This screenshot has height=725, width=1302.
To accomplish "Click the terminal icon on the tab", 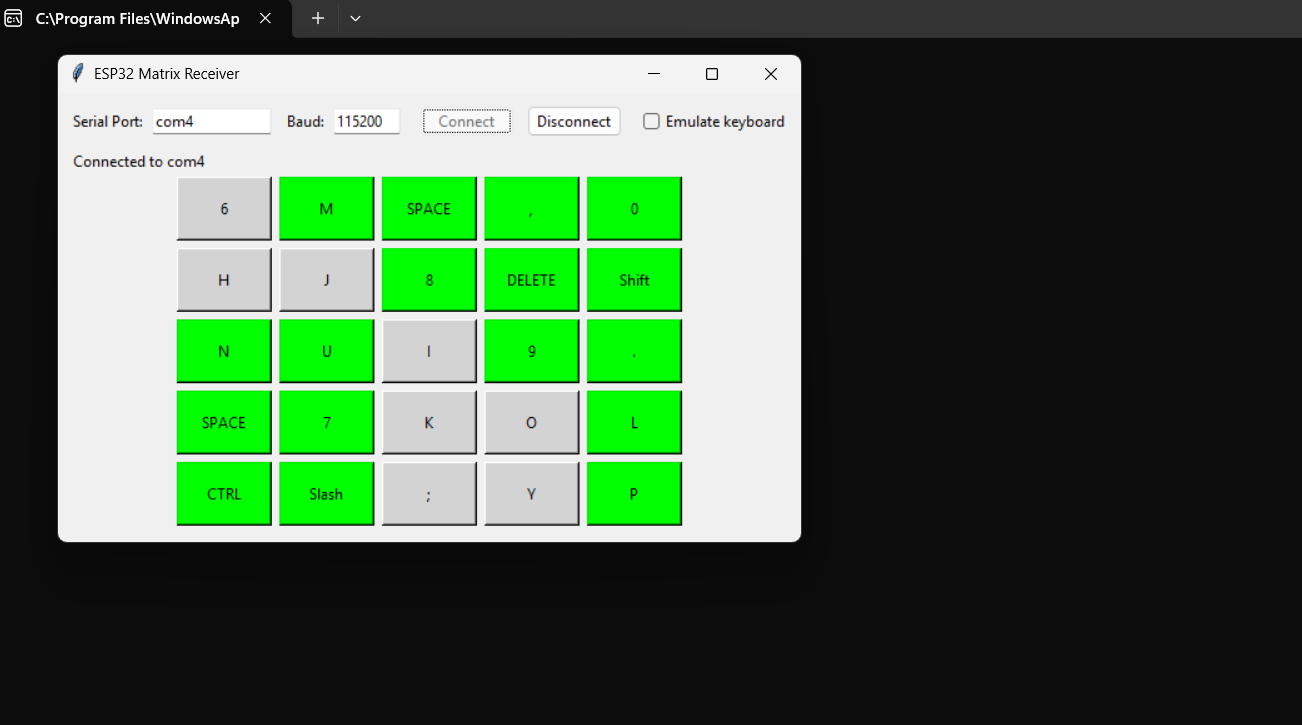I will pyautogui.click(x=14, y=18).
